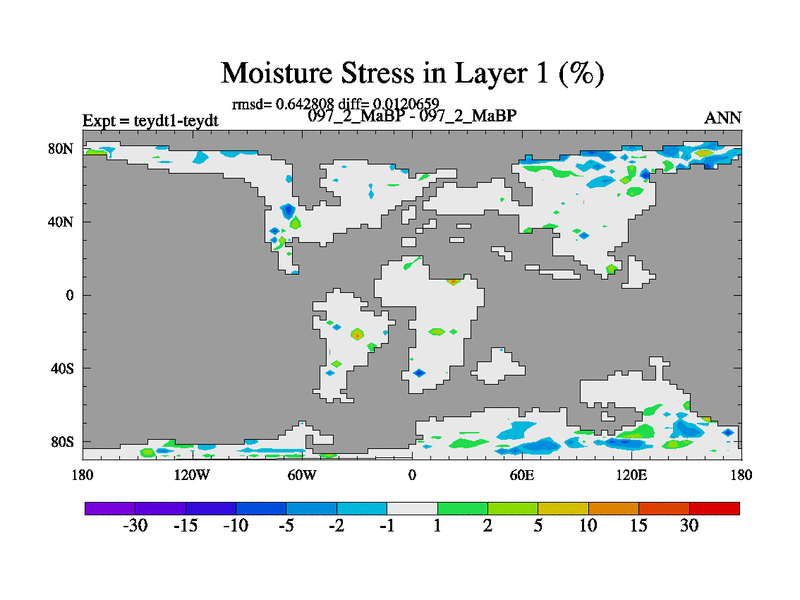Click the 80N latitude axis label

tap(62, 148)
